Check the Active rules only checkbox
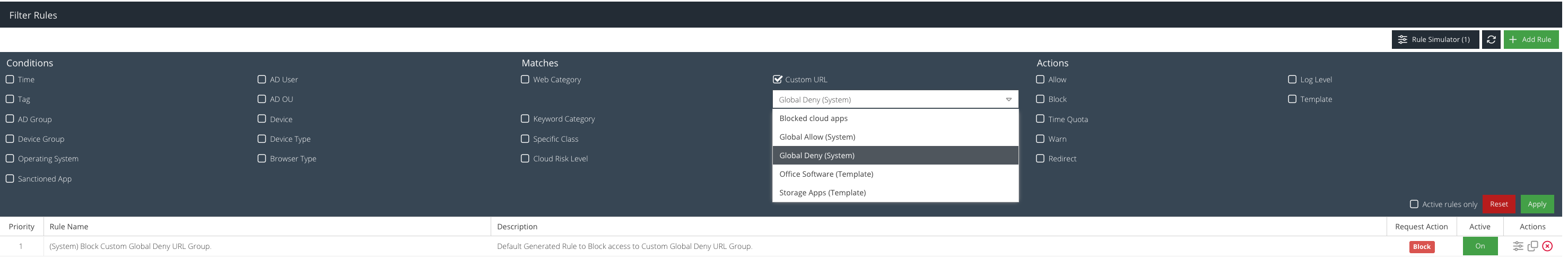Viewport: 1568px width, 267px height. tap(1414, 204)
